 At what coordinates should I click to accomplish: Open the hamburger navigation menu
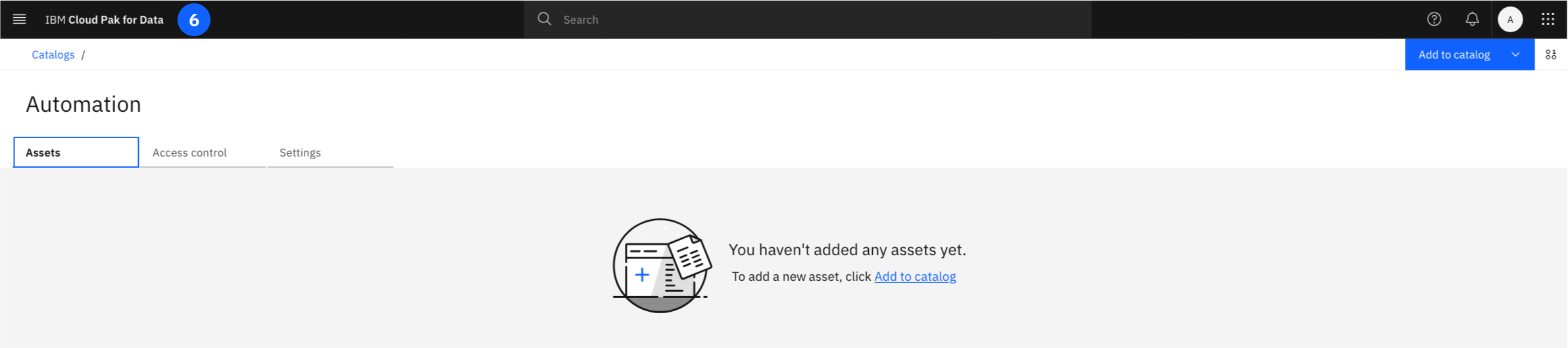[20, 19]
